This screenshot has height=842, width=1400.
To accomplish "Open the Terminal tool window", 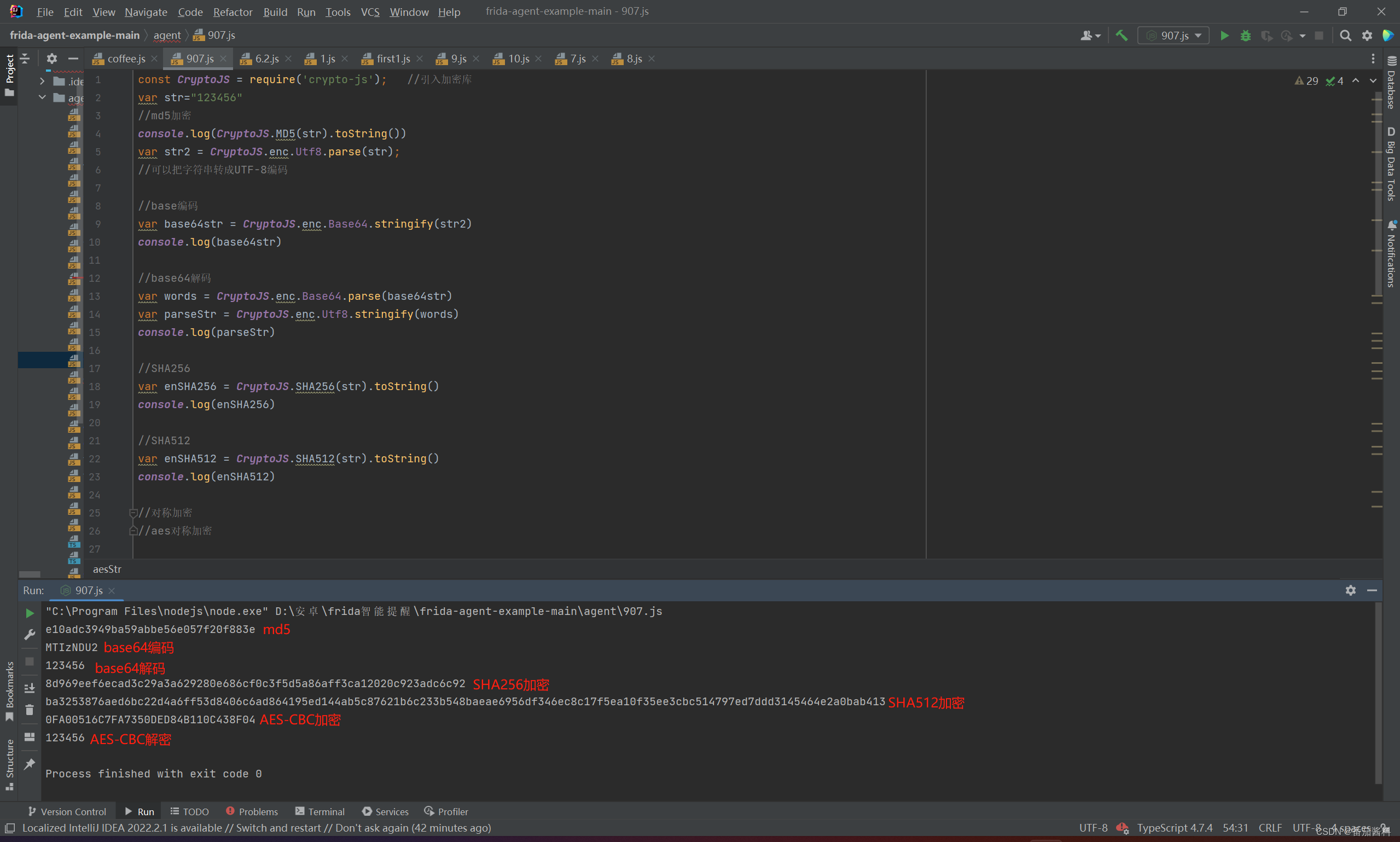I will [x=320, y=811].
